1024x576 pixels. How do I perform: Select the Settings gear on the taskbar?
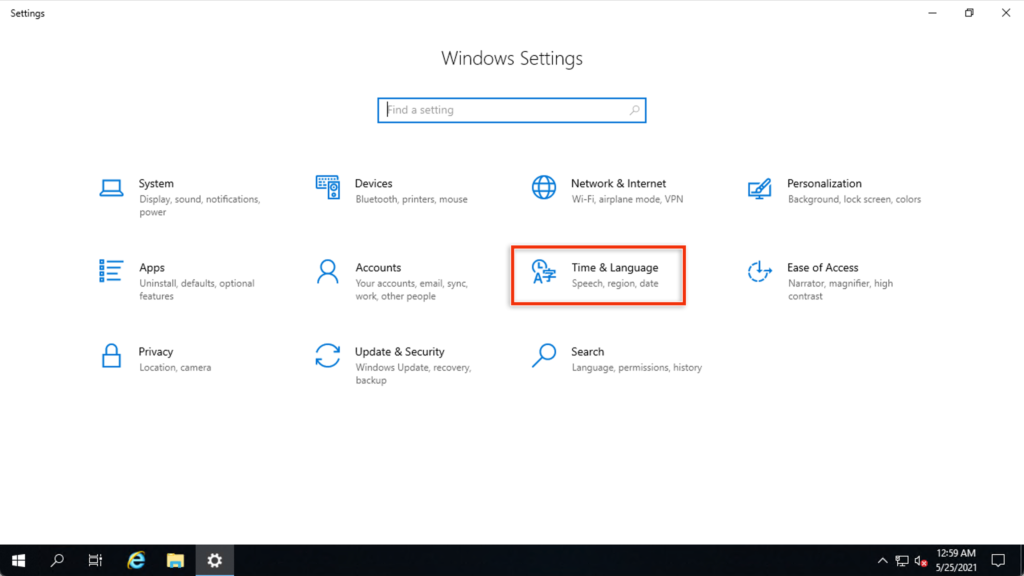coord(214,560)
